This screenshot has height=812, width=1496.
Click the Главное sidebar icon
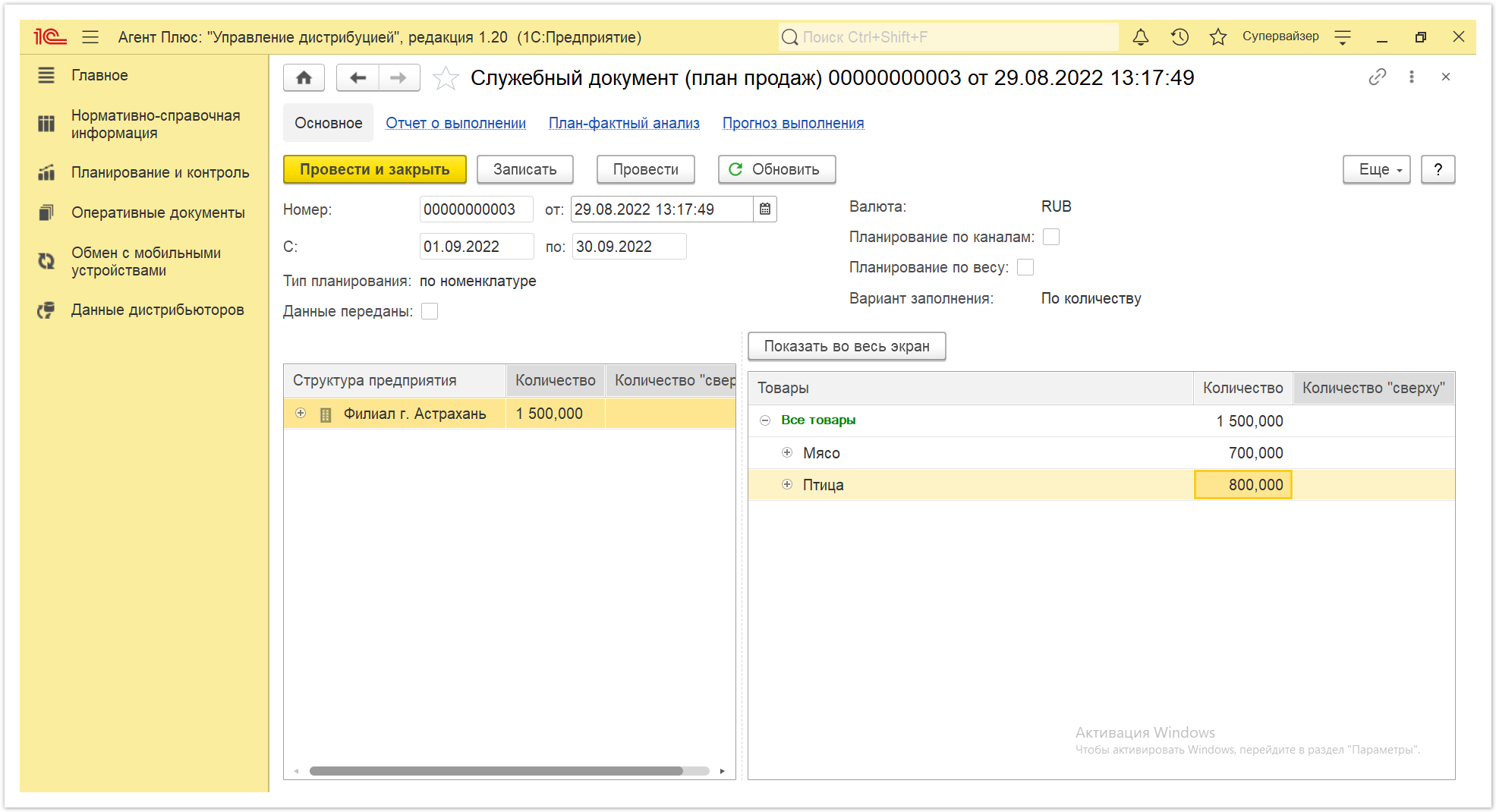(x=46, y=75)
